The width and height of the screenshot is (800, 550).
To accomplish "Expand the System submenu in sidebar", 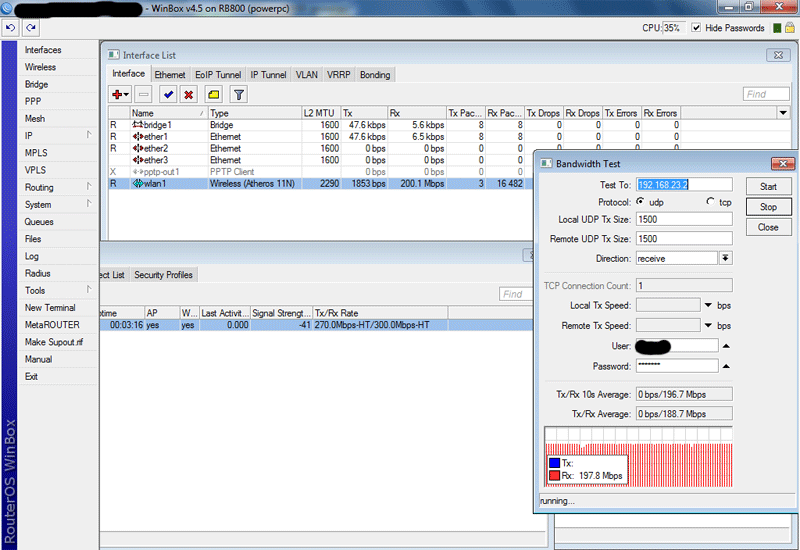I will pos(89,204).
